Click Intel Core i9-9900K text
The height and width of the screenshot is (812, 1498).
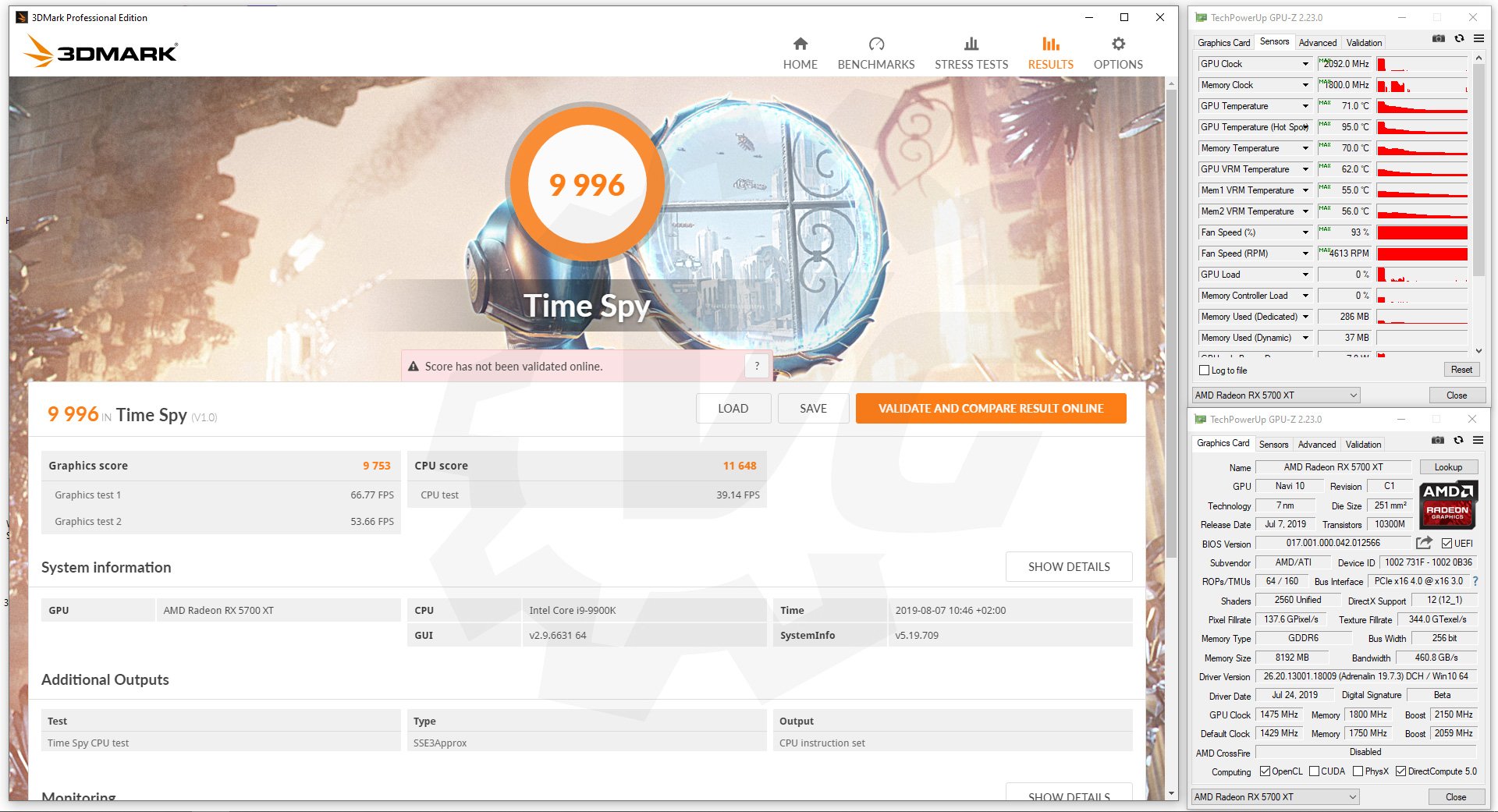point(573,610)
